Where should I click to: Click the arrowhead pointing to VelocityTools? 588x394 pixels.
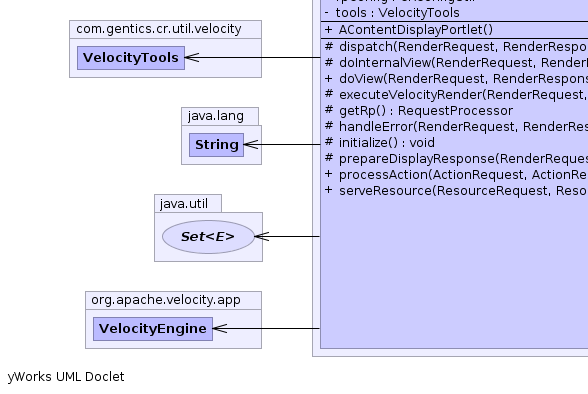coord(192,57)
